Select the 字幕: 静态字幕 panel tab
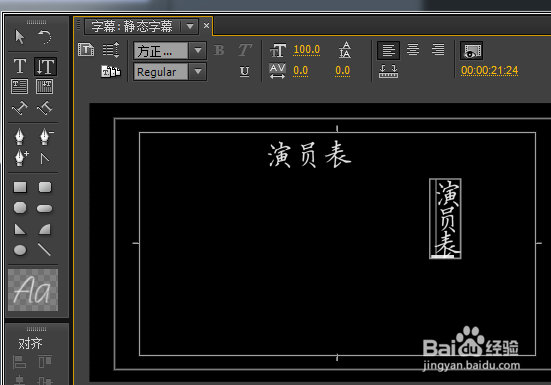Viewport: 551px width, 385px height. tap(132, 27)
